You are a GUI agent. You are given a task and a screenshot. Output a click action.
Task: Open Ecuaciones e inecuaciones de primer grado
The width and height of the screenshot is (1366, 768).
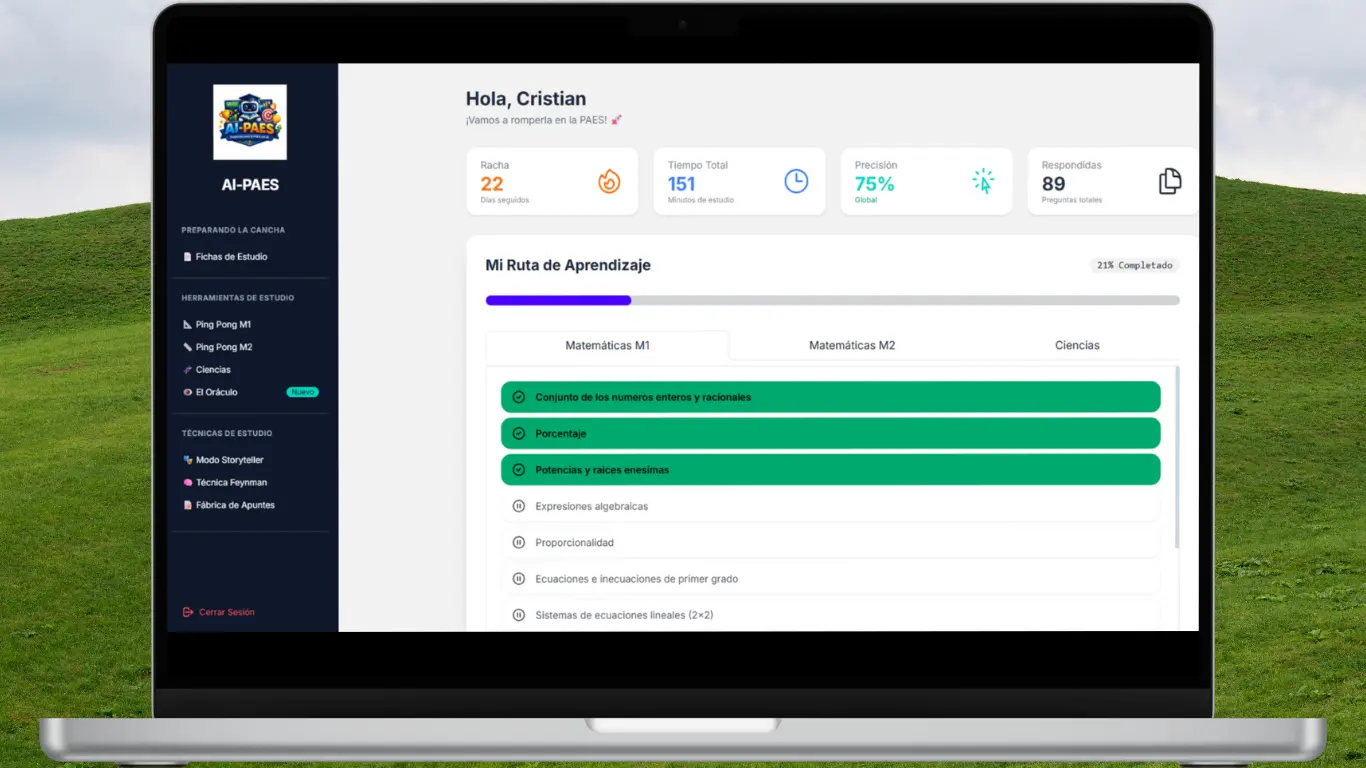[831, 579]
